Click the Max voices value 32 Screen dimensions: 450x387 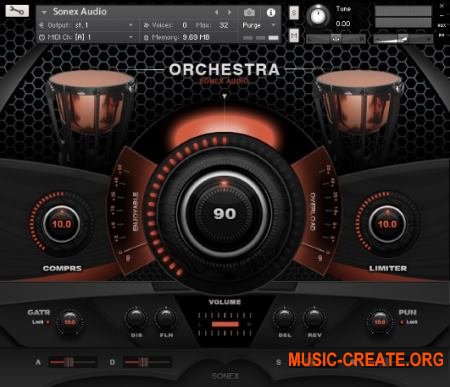click(224, 25)
